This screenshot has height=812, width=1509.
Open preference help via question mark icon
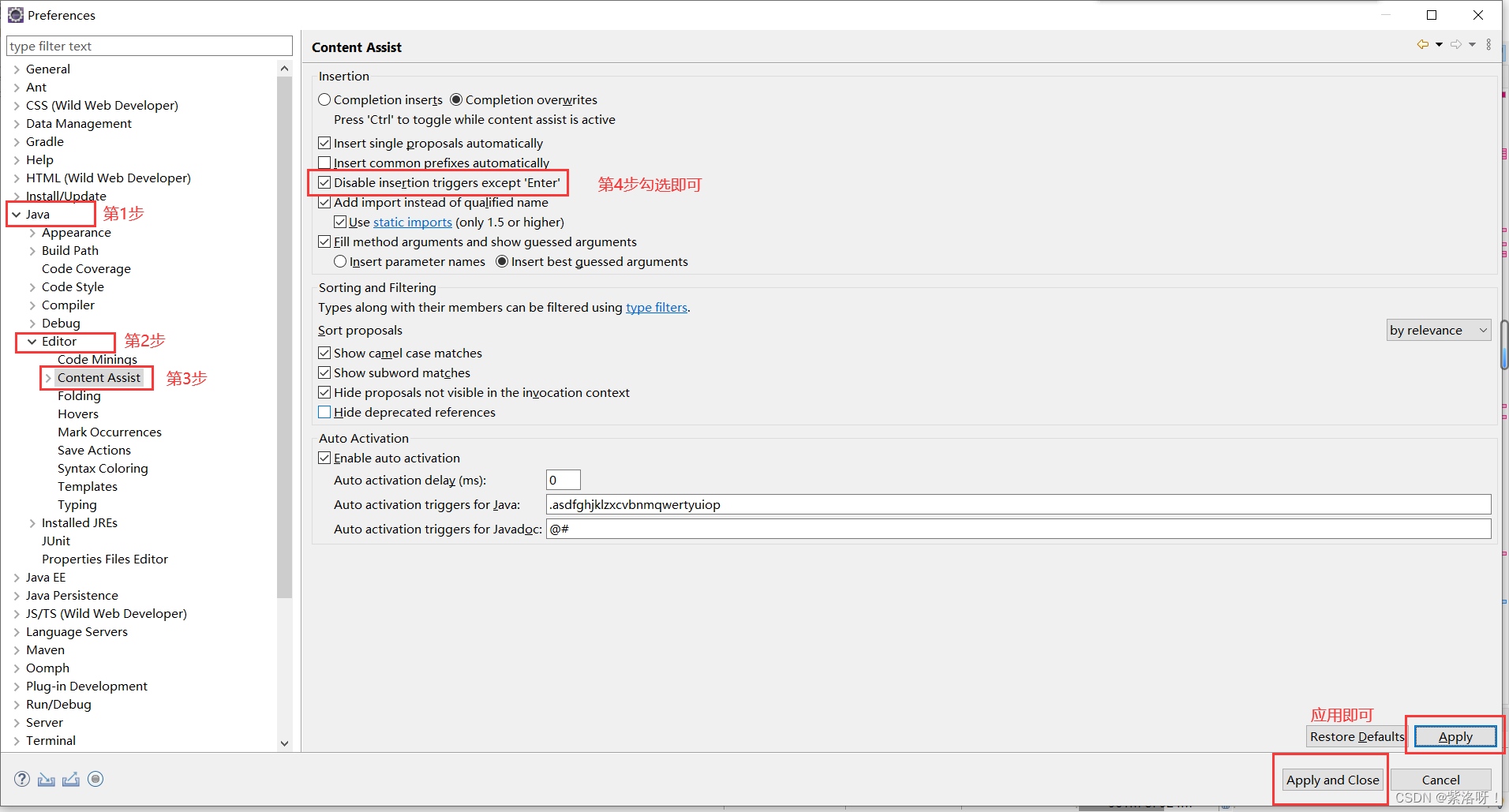pyautogui.click(x=21, y=779)
